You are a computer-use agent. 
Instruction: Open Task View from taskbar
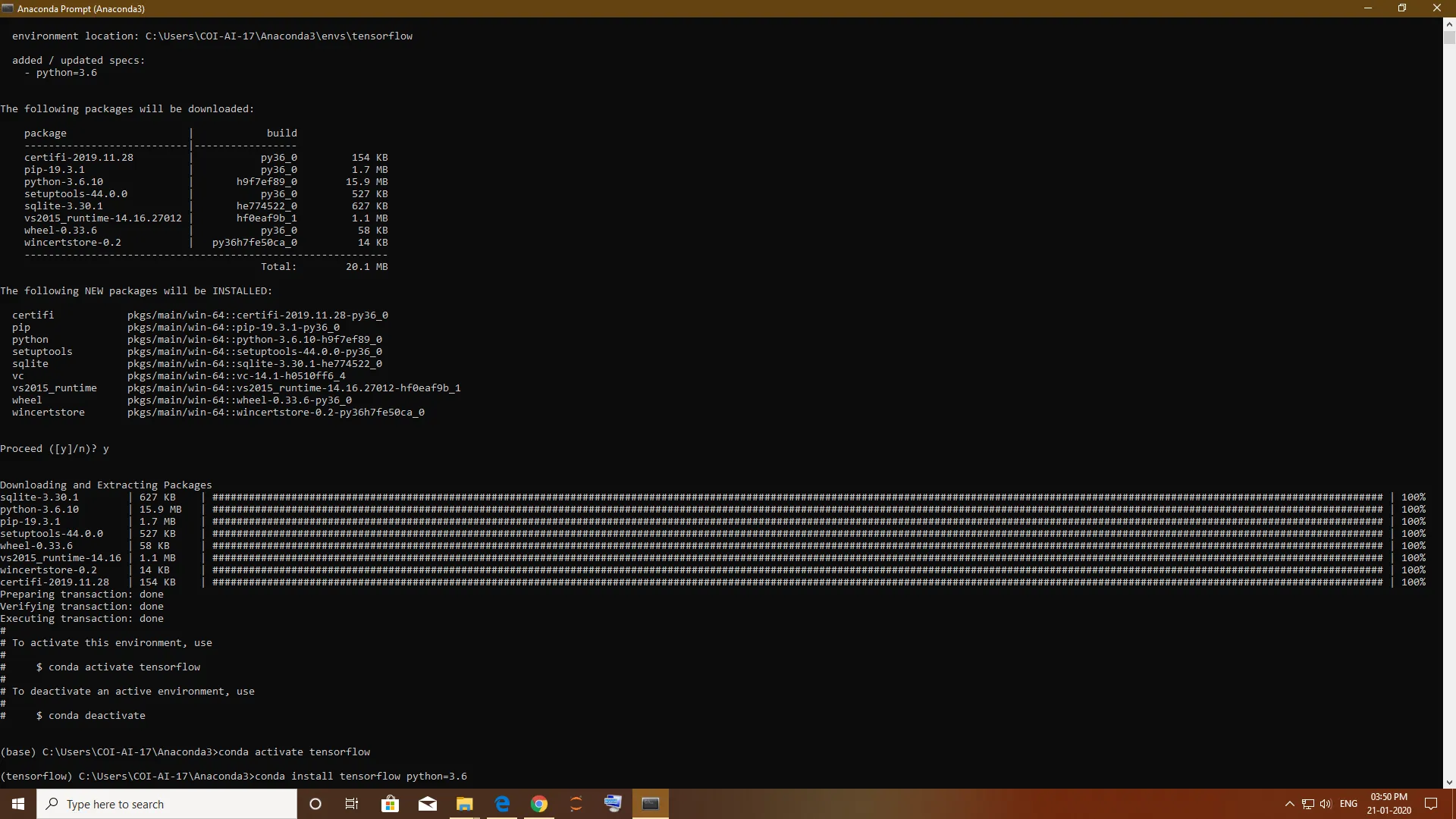[x=352, y=804]
